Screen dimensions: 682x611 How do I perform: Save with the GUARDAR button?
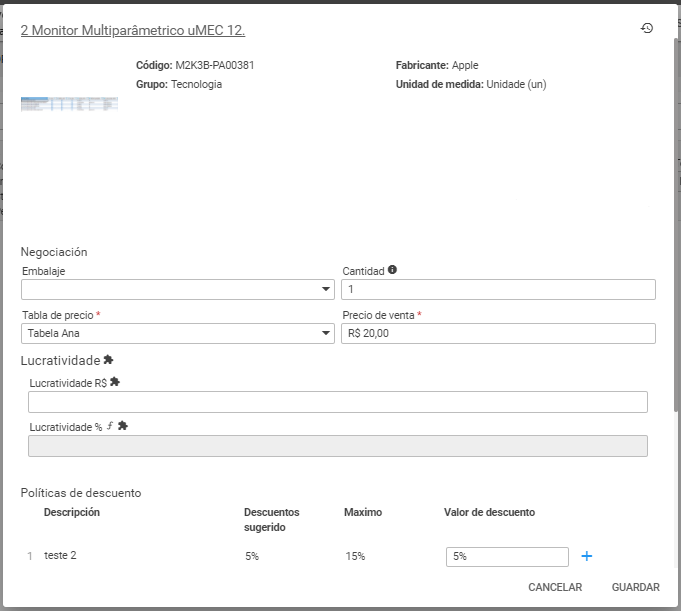[635, 587]
